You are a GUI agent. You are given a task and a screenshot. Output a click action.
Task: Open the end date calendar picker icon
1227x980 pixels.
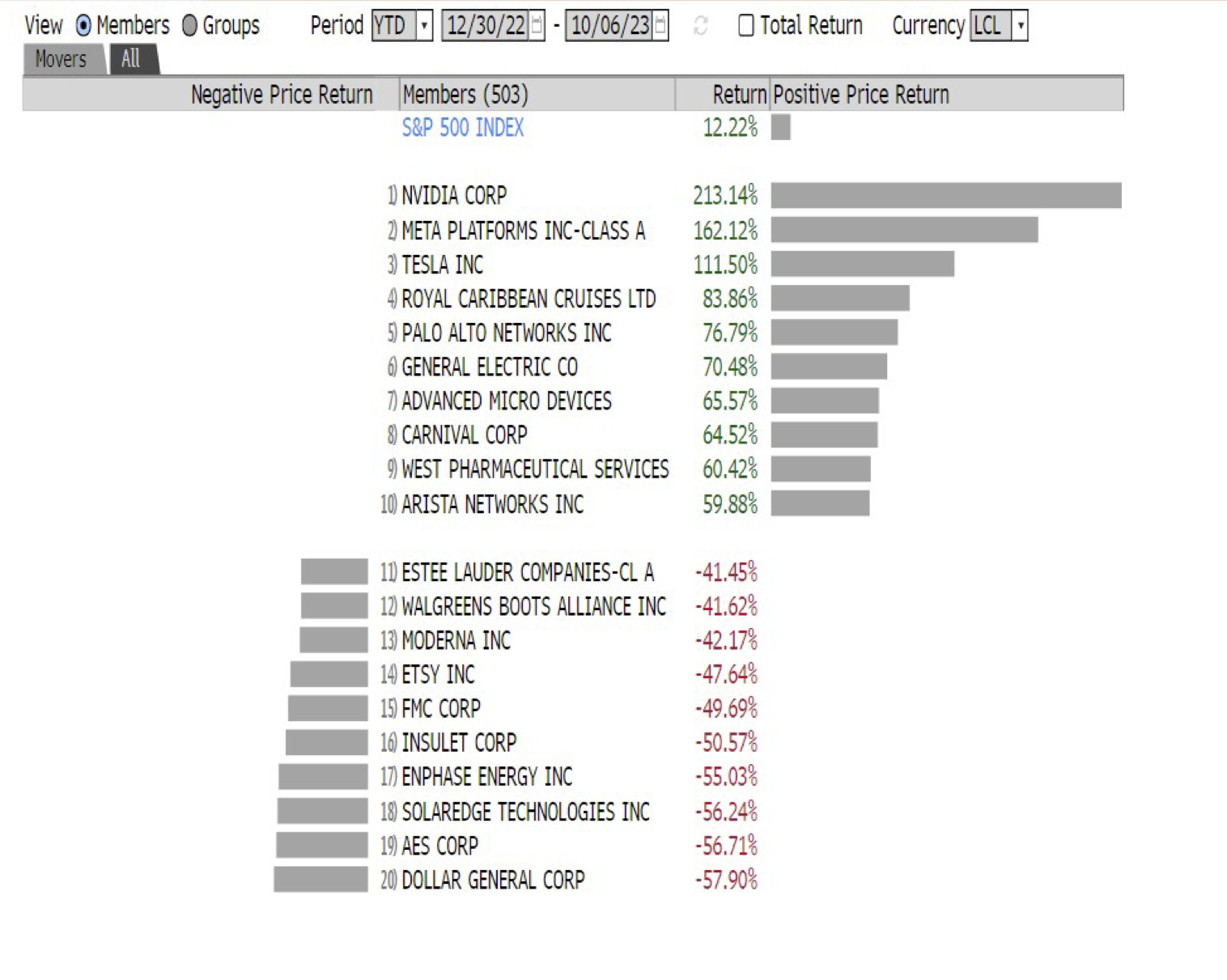[660, 26]
